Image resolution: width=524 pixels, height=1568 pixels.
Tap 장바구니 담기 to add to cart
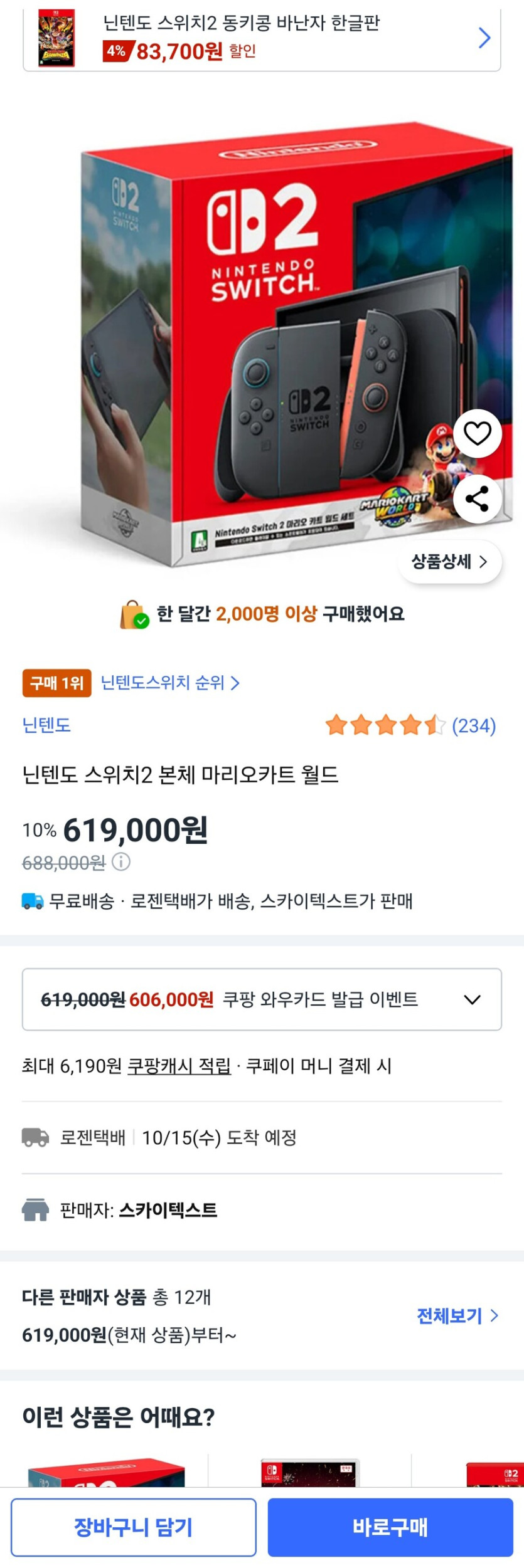(134, 1528)
